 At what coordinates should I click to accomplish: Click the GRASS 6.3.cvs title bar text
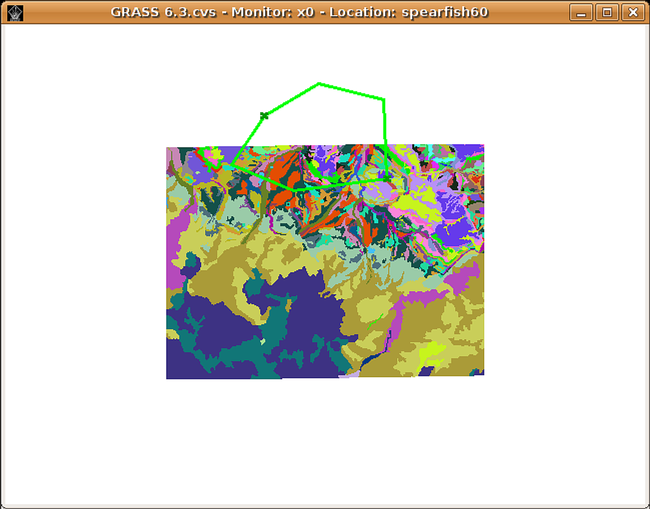299,12
